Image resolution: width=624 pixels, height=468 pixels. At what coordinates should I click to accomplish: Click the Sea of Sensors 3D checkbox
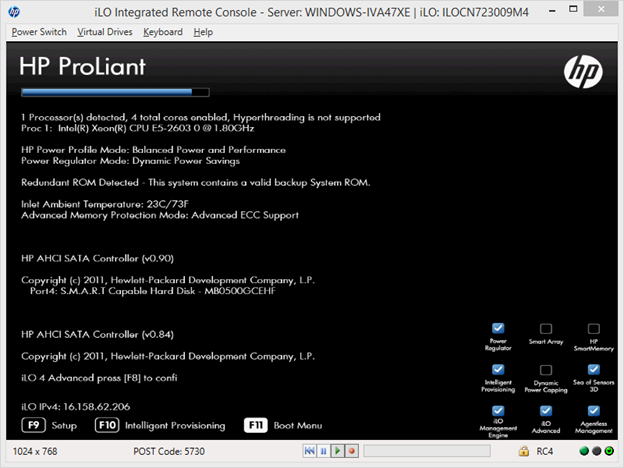[594, 370]
